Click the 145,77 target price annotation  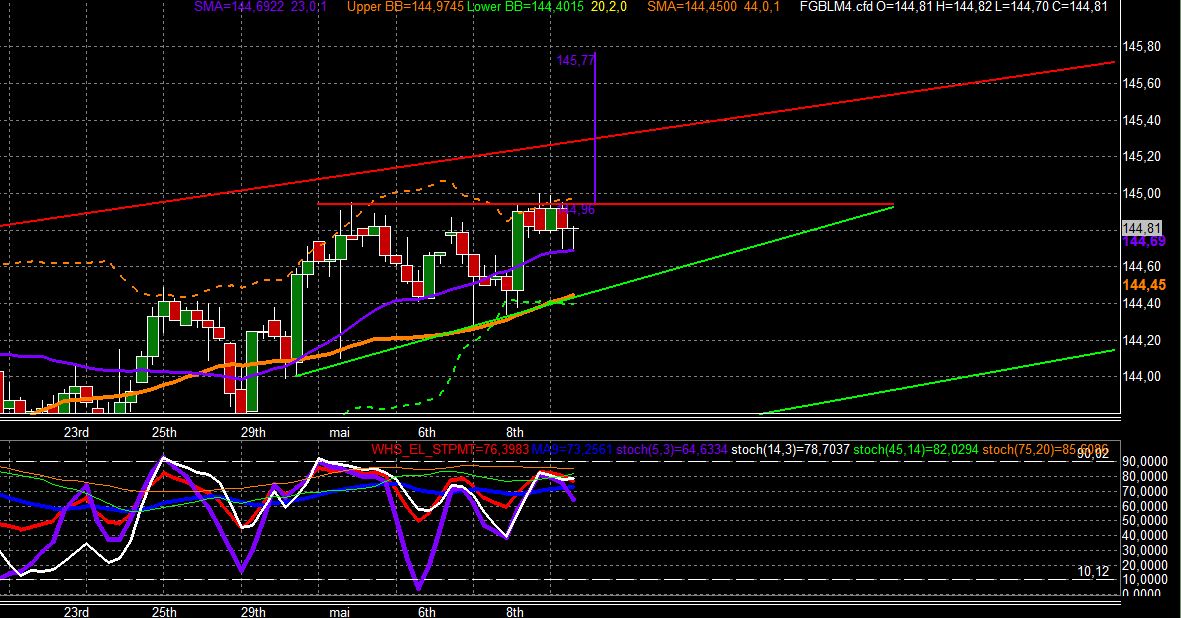coord(575,60)
